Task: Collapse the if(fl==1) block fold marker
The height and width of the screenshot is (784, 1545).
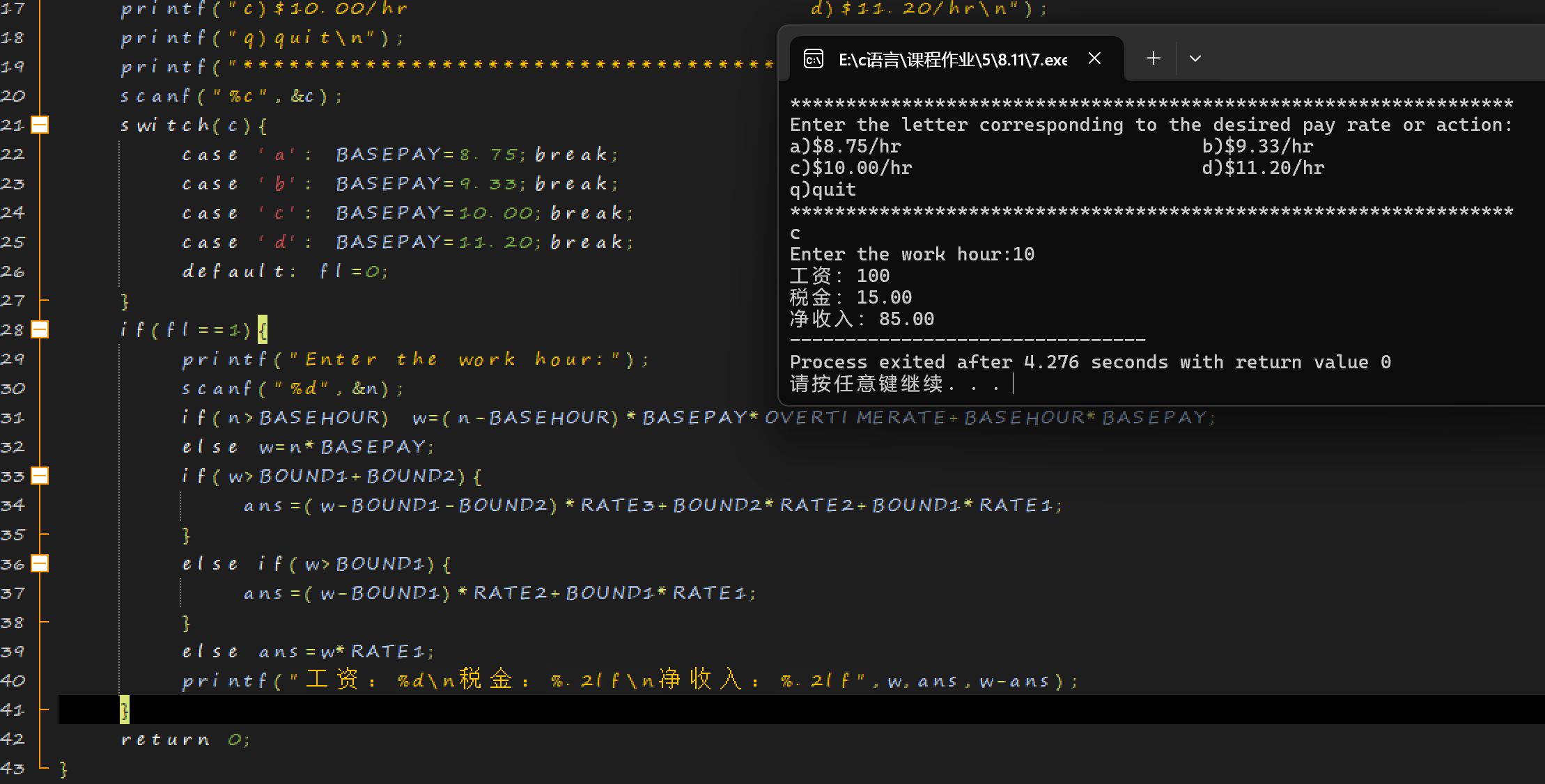Action: pos(40,329)
